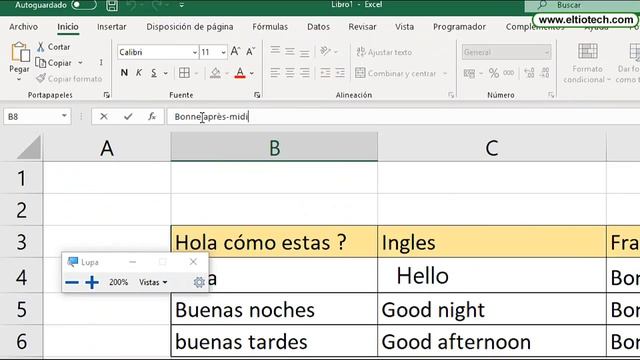Open Lupa settings gear
Viewport: 640px width, 360px height.
tap(199, 282)
